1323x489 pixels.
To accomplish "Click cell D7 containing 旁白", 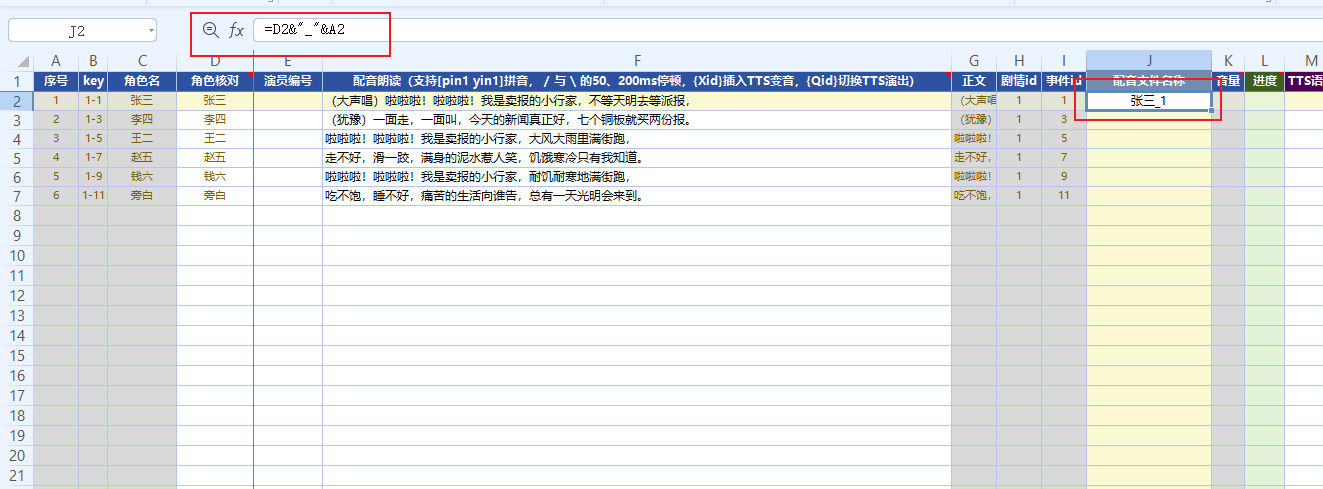I will coord(214,196).
